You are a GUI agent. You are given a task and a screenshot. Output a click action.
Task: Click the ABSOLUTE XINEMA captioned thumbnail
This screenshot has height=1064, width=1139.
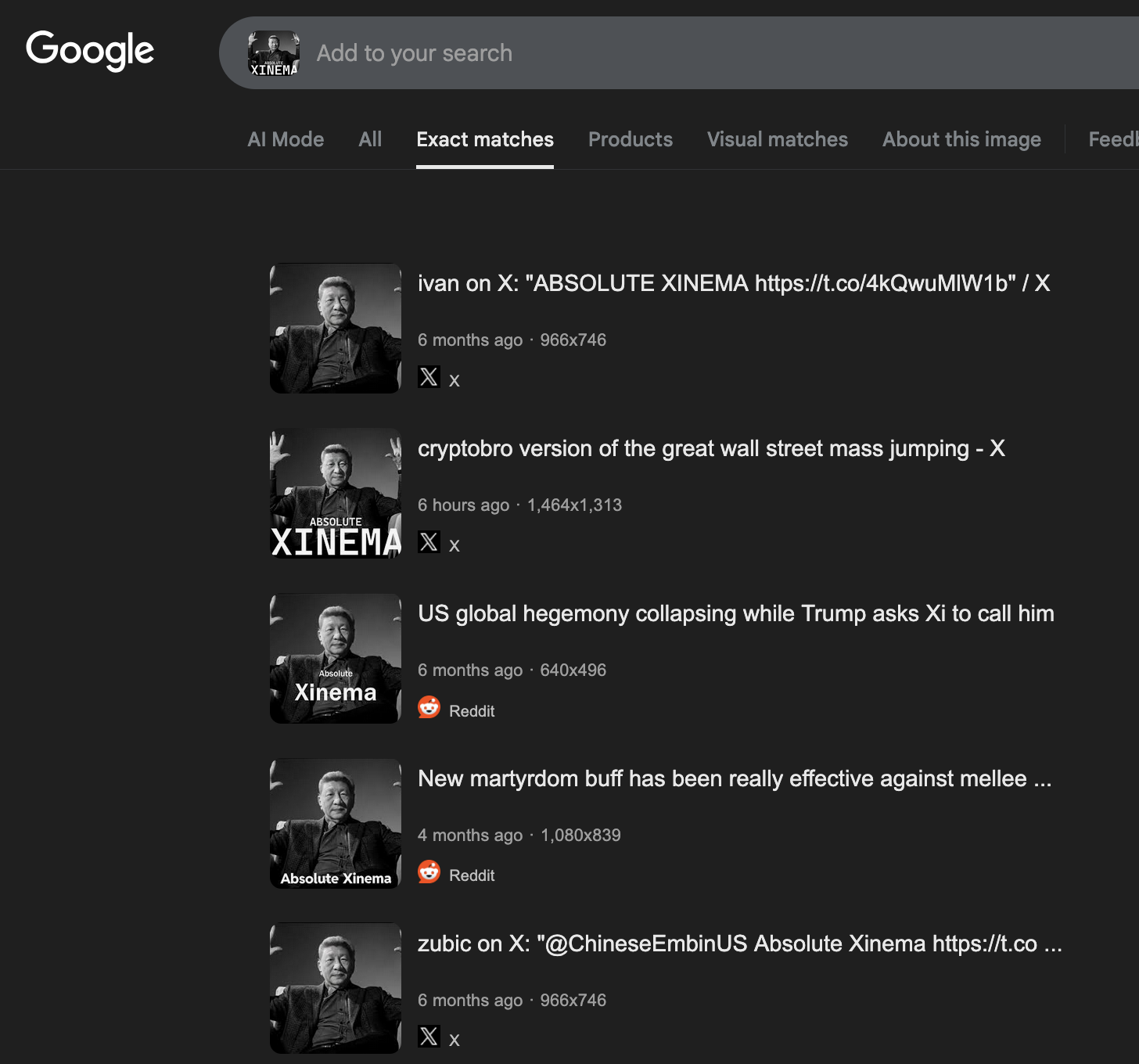[x=336, y=493]
